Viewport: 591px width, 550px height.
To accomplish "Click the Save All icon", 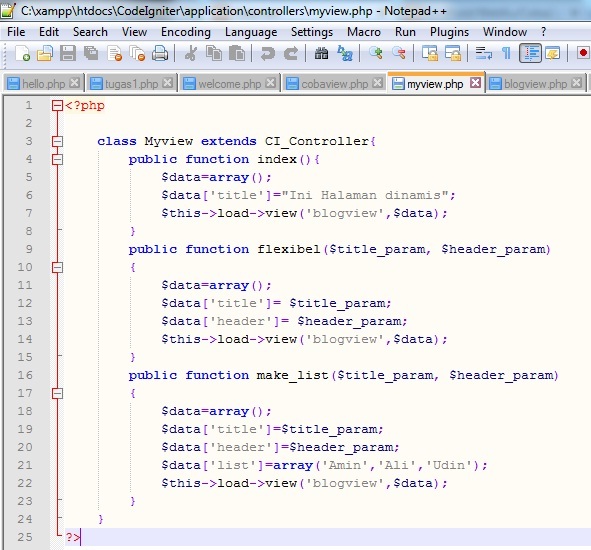I will 91,53.
